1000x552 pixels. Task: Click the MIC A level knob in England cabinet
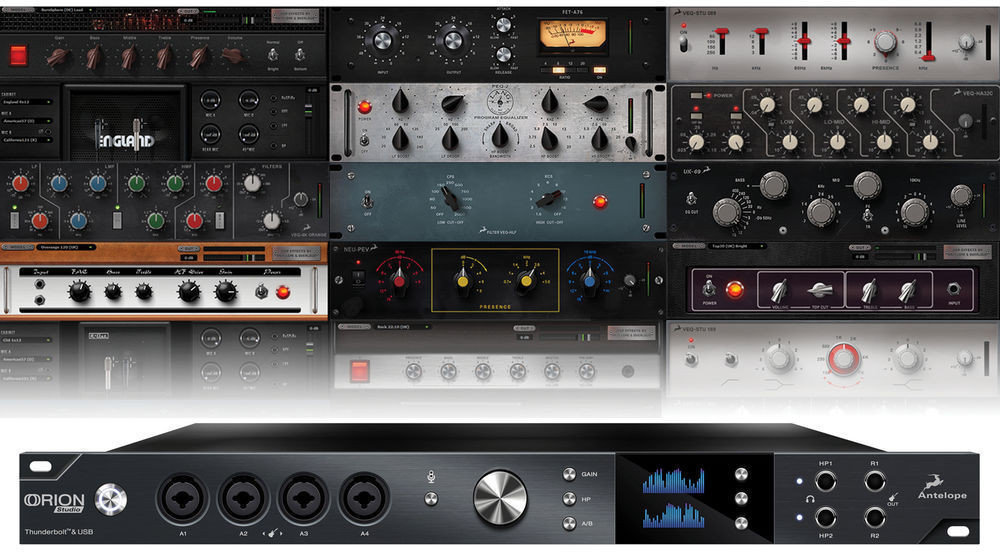pos(210,100)
